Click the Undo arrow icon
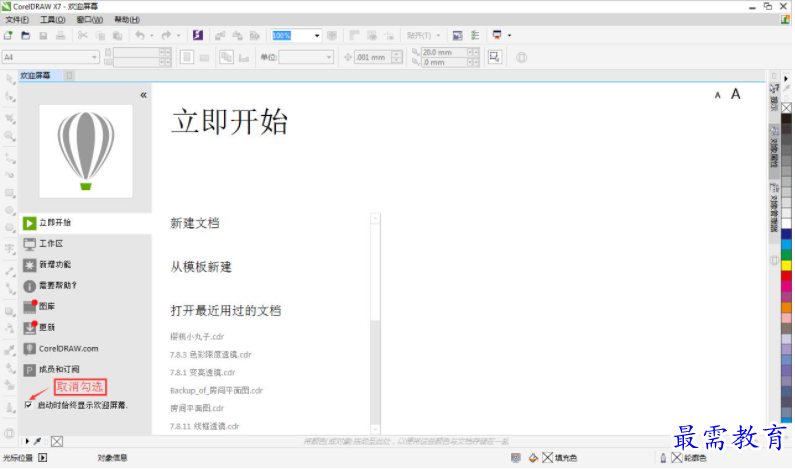This screenshot has width=795, height=469. [140, 35]
